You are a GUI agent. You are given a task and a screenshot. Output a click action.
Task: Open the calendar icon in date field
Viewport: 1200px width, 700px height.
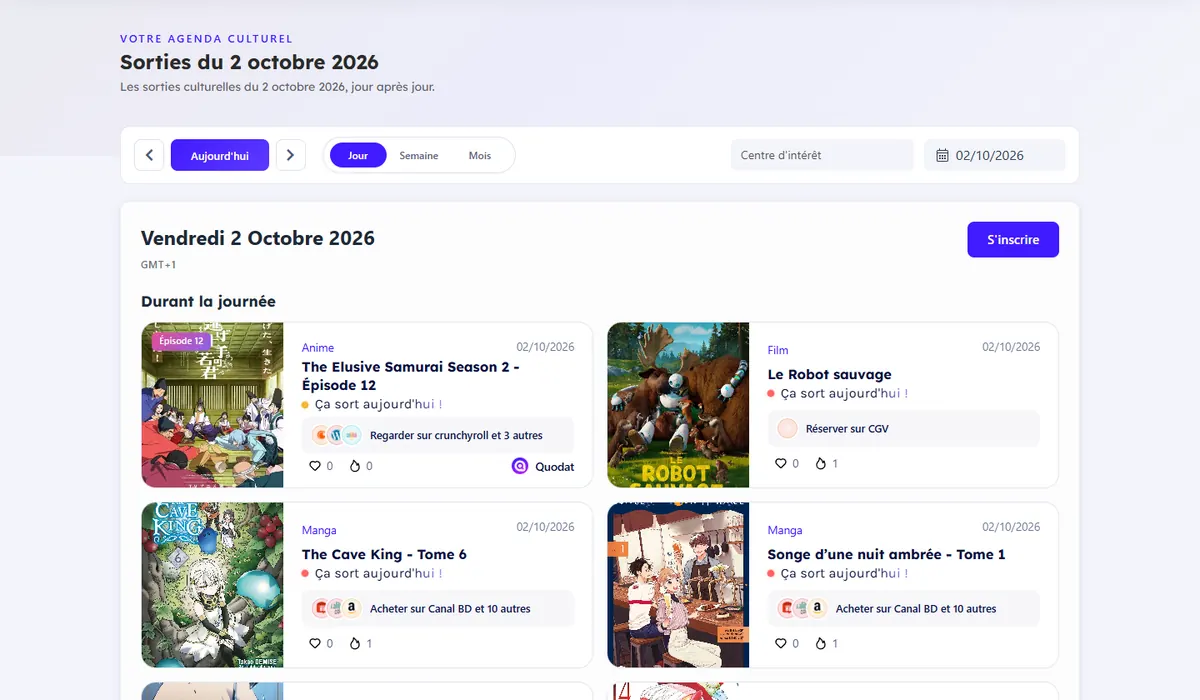point(942,155)
